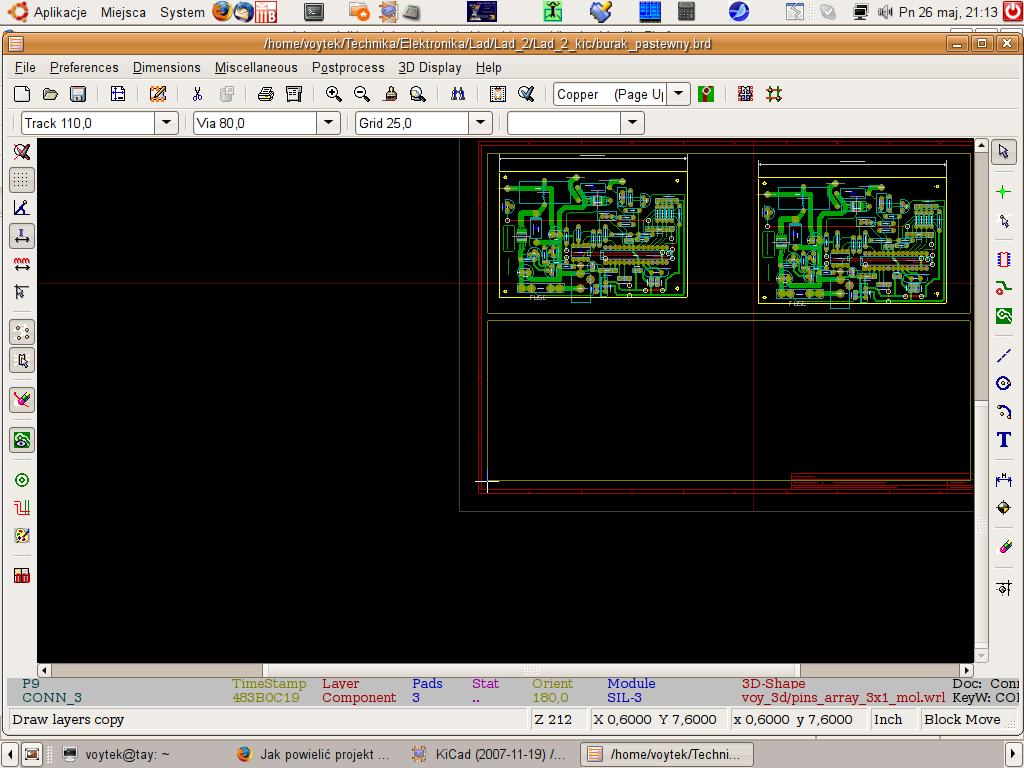This screenshot has width=1024, height=768.
Task: Open the Postprocess menu
Action: (x=348, y=67)
